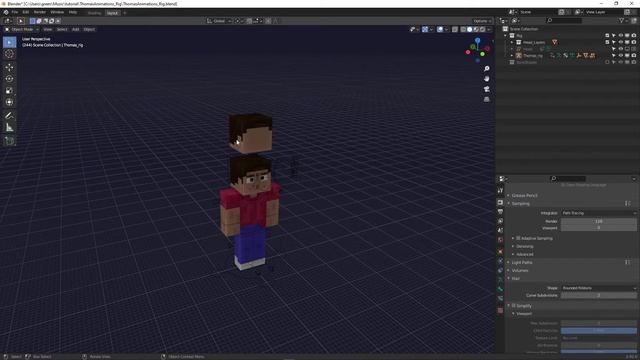Open the viewport View menu
This screenshot has height=360, width=640.
coord(48,29)
